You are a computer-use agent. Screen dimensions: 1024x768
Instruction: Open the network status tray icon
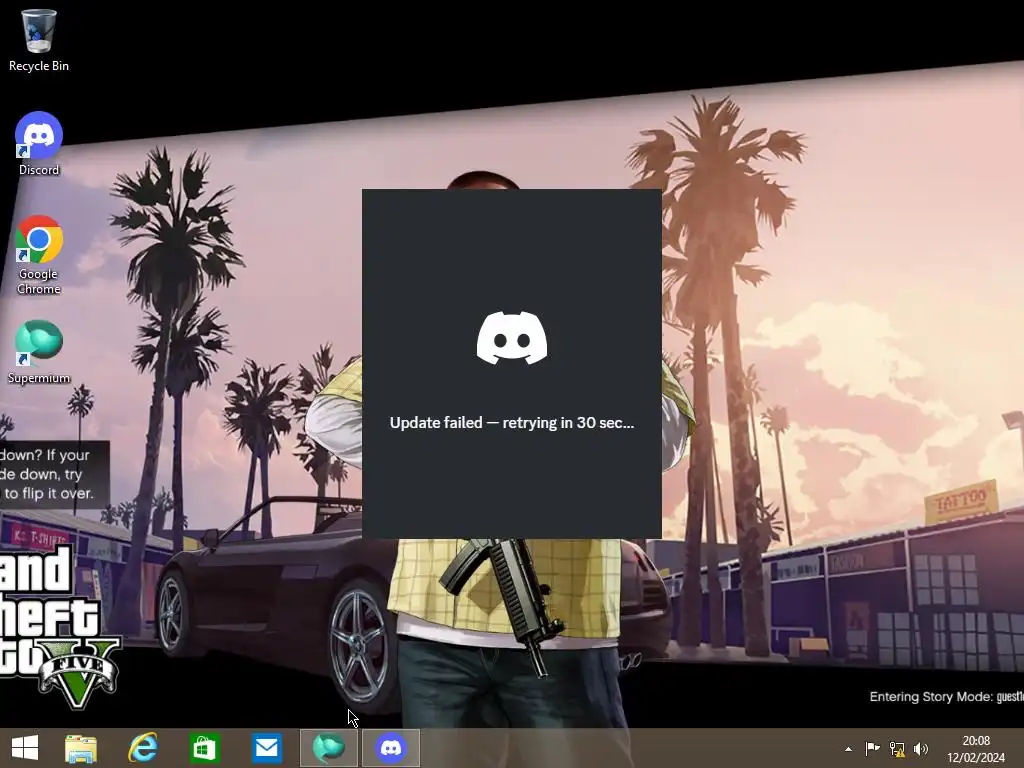coord(897,748)
